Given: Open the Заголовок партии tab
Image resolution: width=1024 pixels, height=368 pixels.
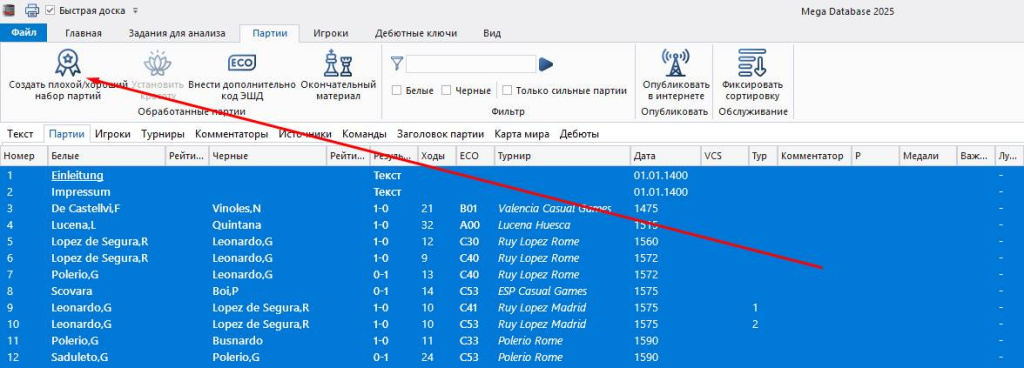Looking at the screenshot, I should click(x=440, y=134).
